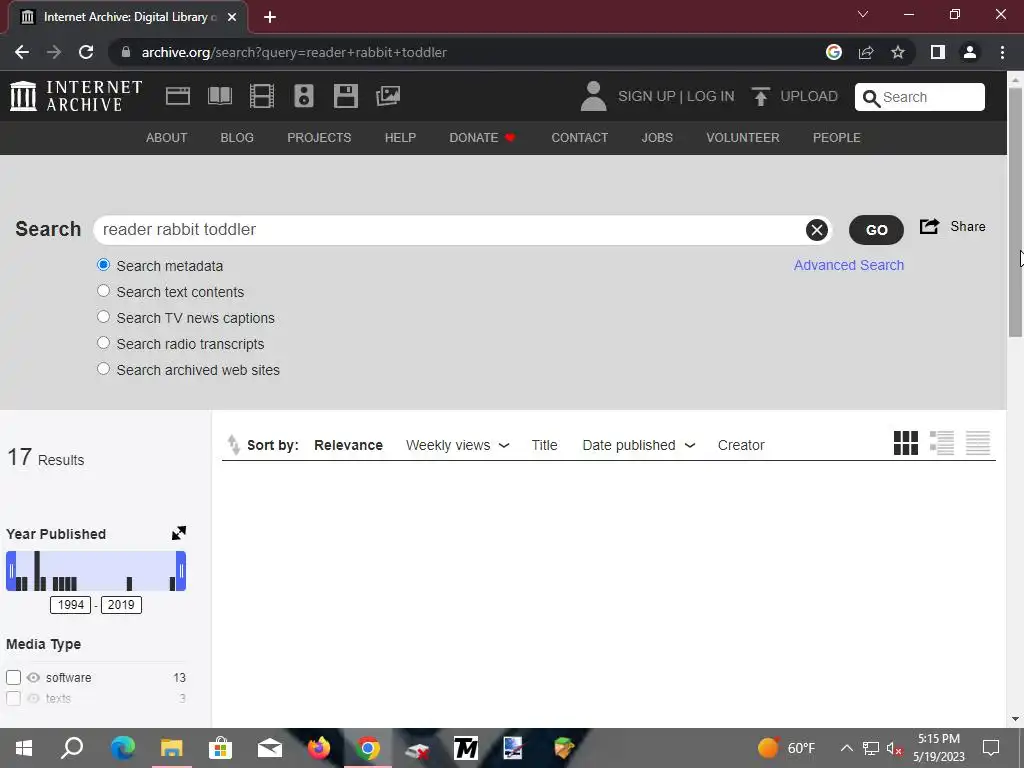Open the JOBS menu item
Screen dimensions: 1024x768
[657, 138]
